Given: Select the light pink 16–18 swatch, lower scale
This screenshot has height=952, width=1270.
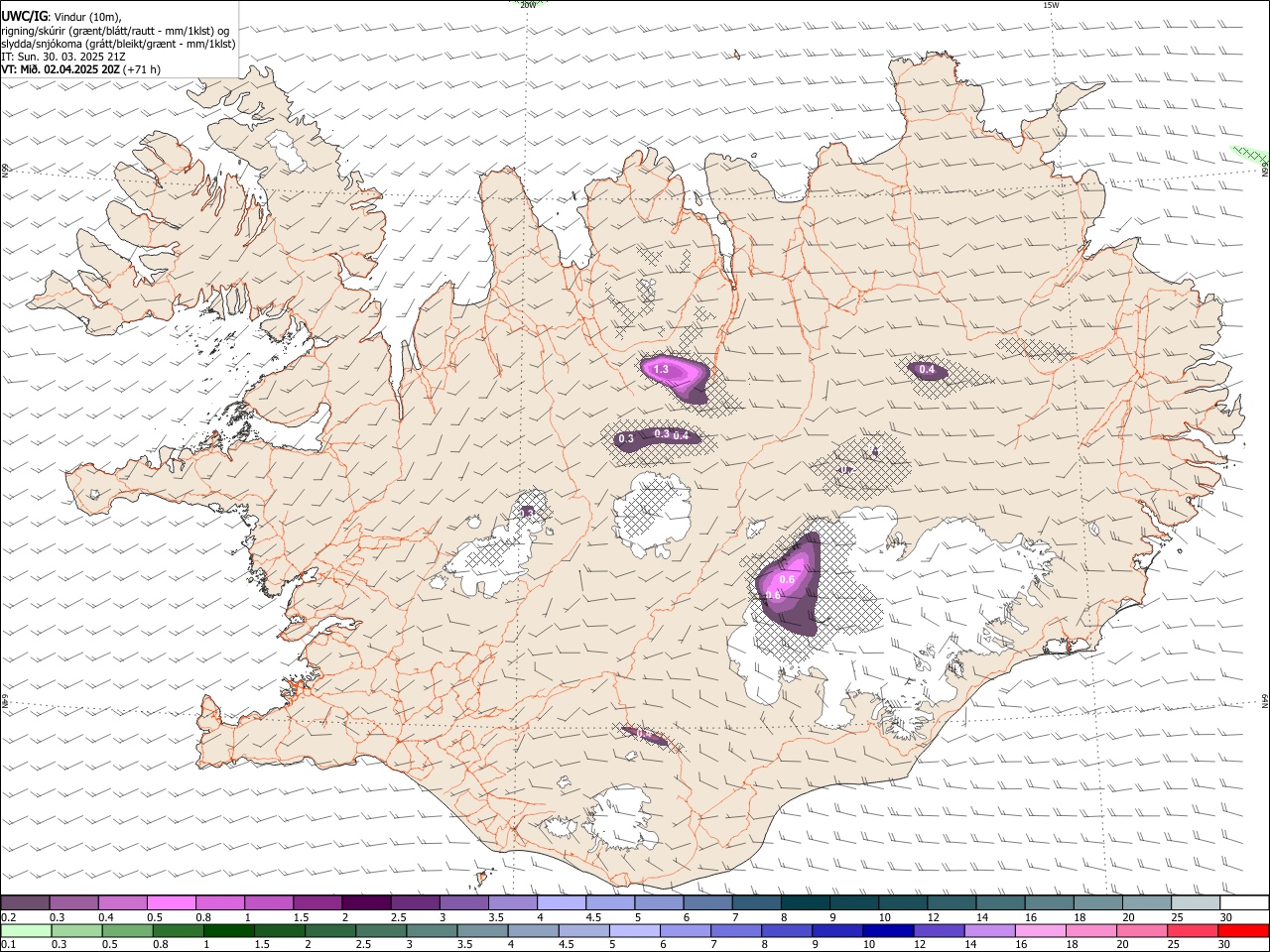Looking at the screenshot, I should (1041, 930).
